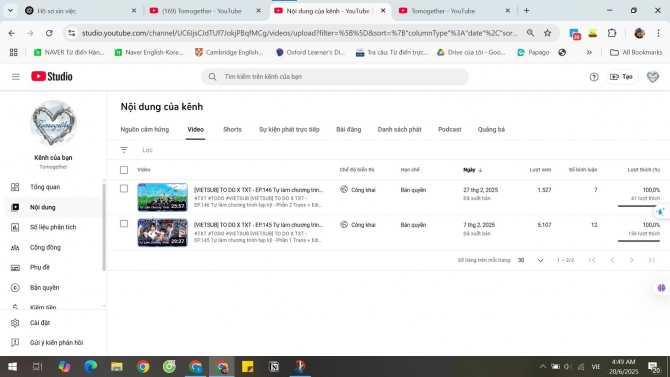Image resolution: width=670 pixels, height=377 pixels.
Task: Focus the Tìm kiếm trên kênh search box
Action: 335,77
